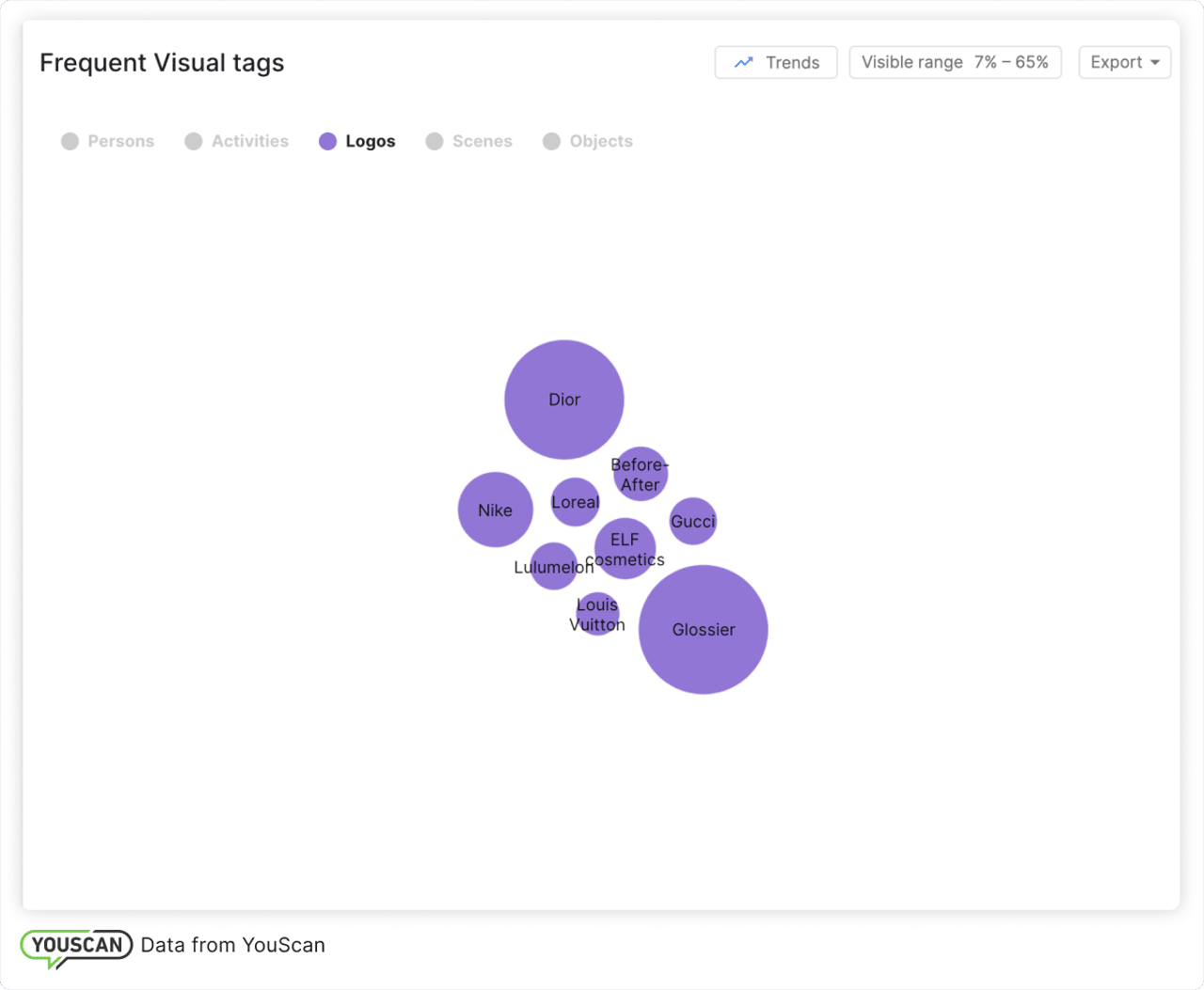Click the Glossier bubble
This screenshot has width=1204, height=990.
704,630
